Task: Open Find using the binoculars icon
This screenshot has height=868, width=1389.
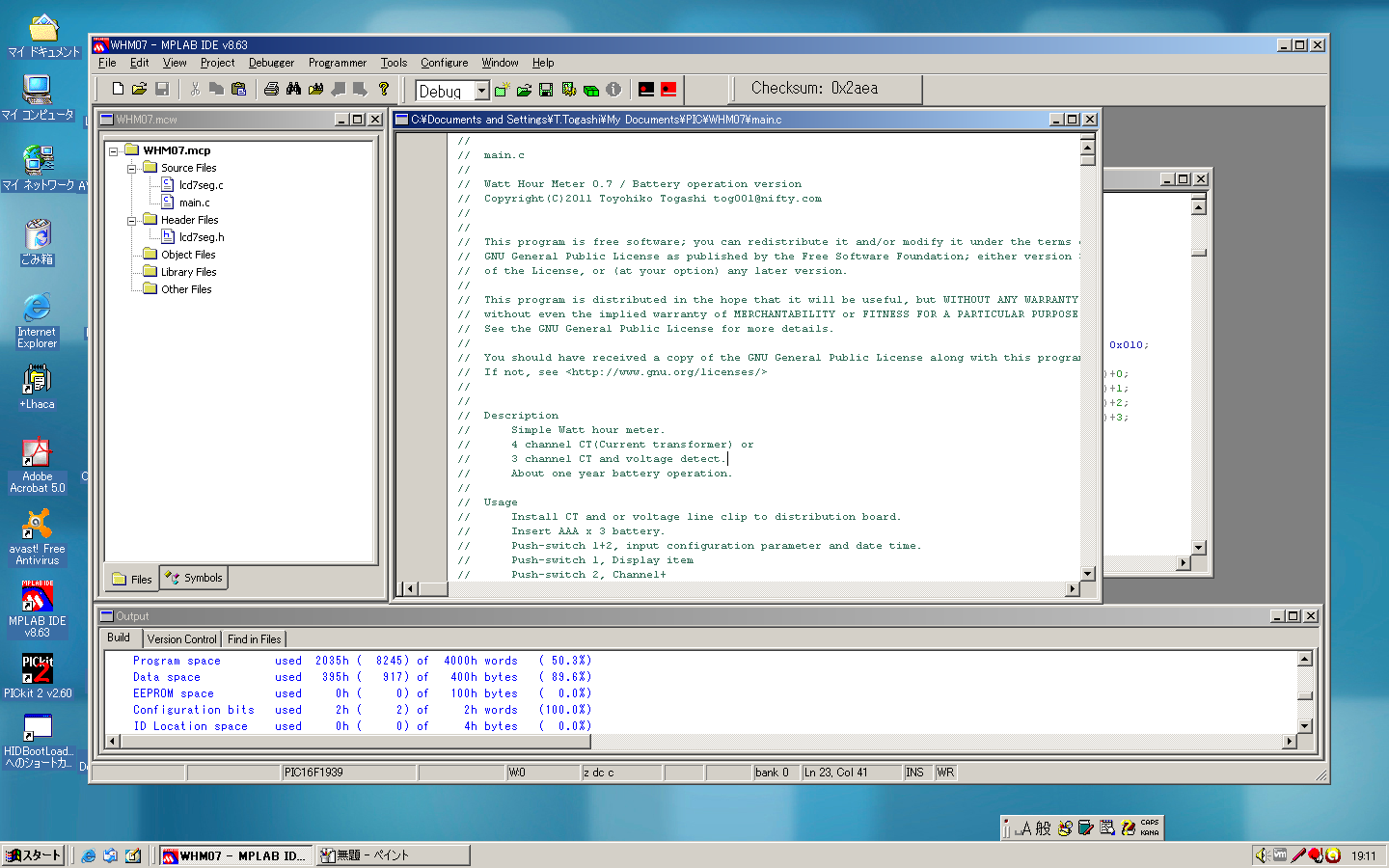Action: pos(293,89)
